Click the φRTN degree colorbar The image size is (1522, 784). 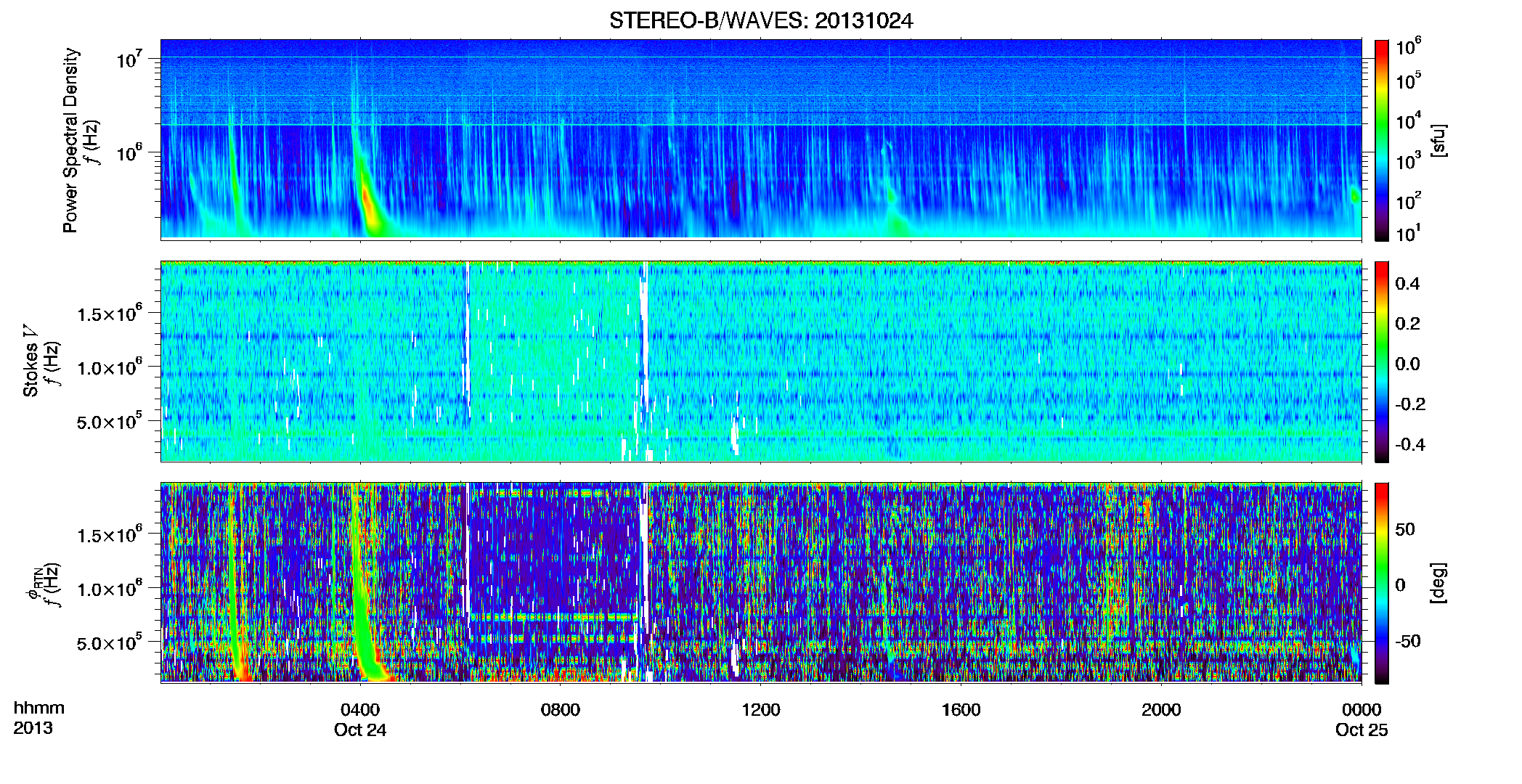tap(1382, 583)
